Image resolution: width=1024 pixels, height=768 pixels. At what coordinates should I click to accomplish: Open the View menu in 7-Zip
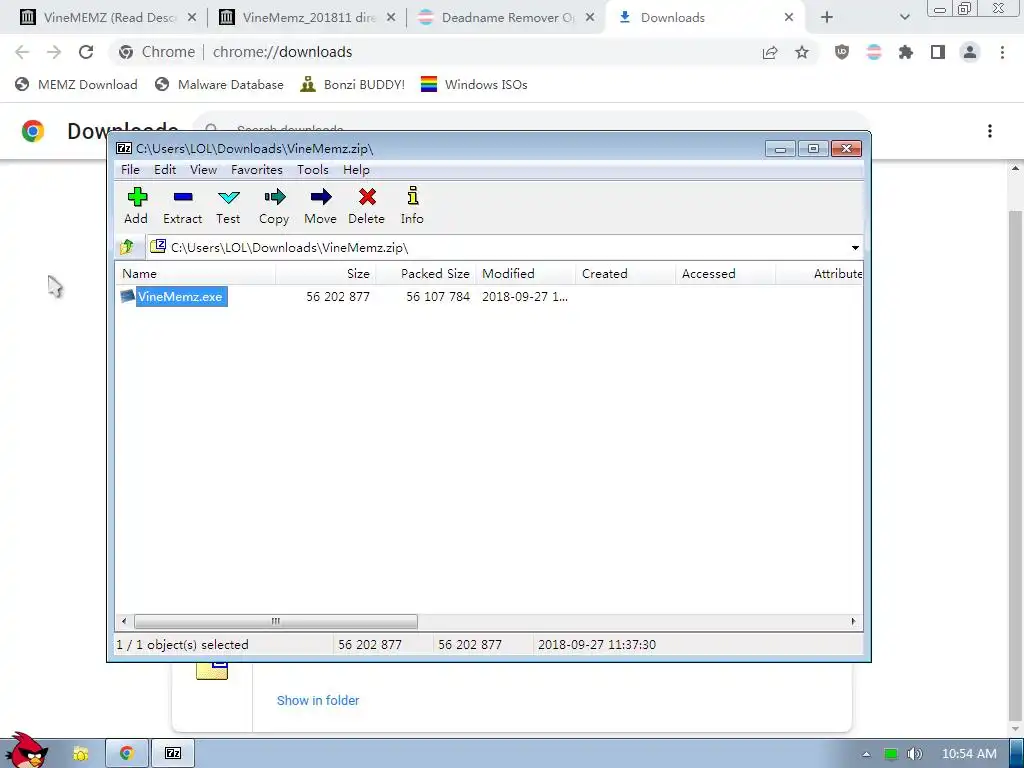click(204, 170)
